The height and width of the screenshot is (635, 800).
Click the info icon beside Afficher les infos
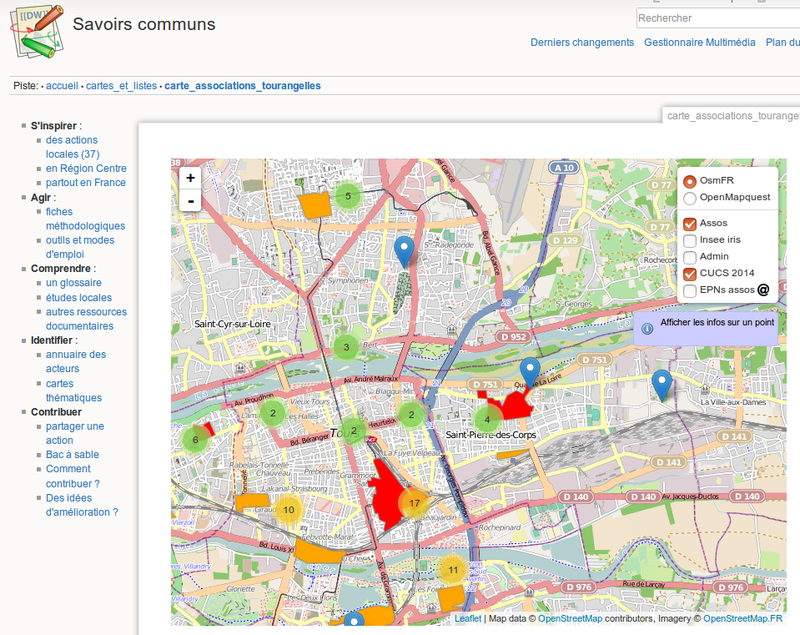coord(647,328)
